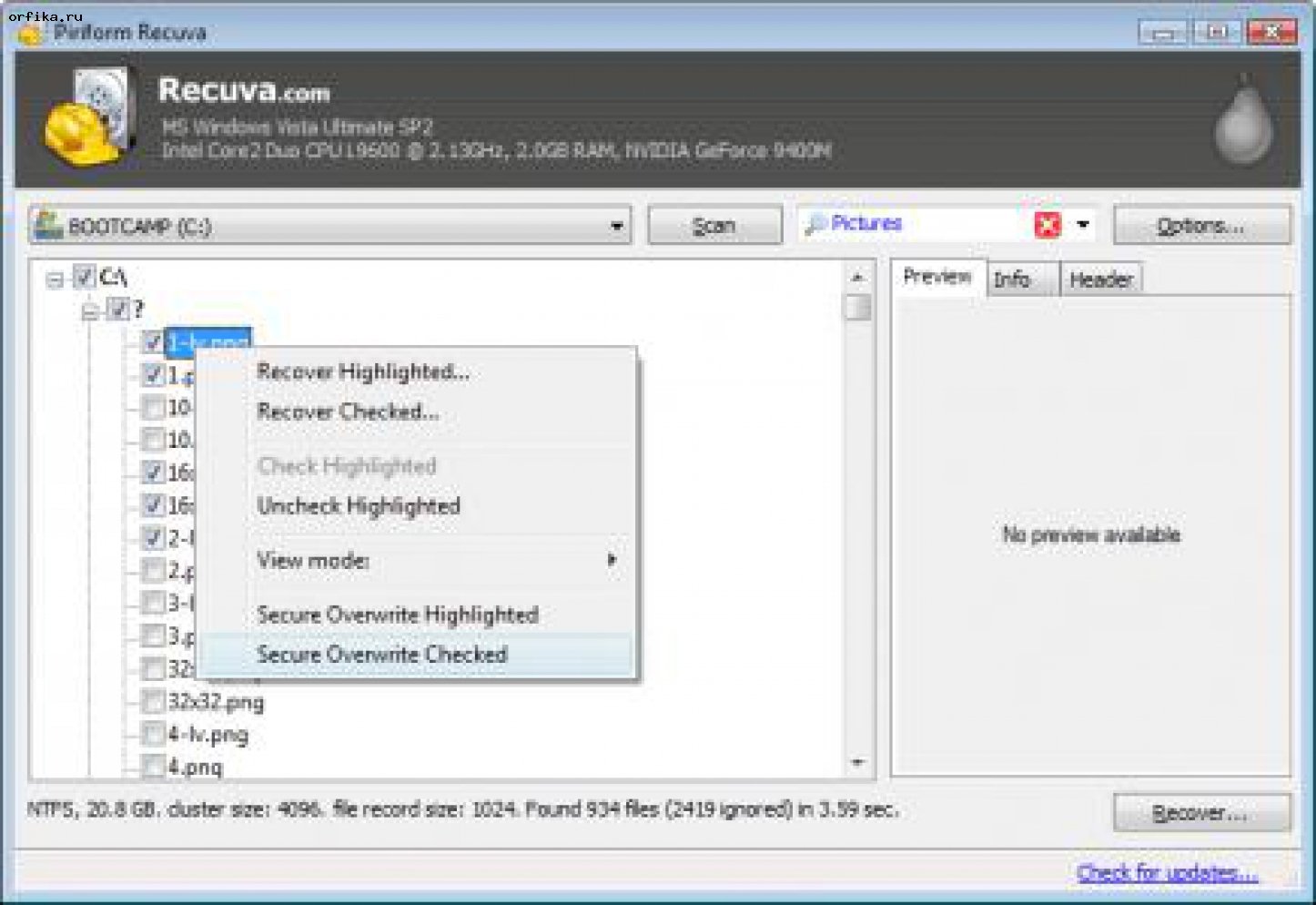Click the Piriform pear logo icon
Image resolution: width=1316 pixels, height=905 pixels.
[1242, 123]
